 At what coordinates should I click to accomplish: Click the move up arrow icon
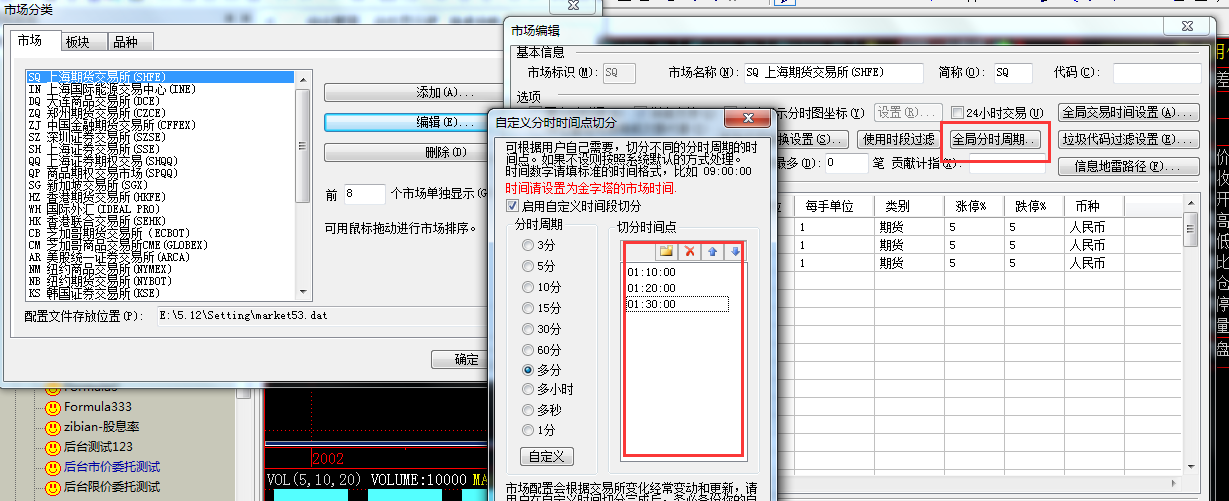(712, 251)
